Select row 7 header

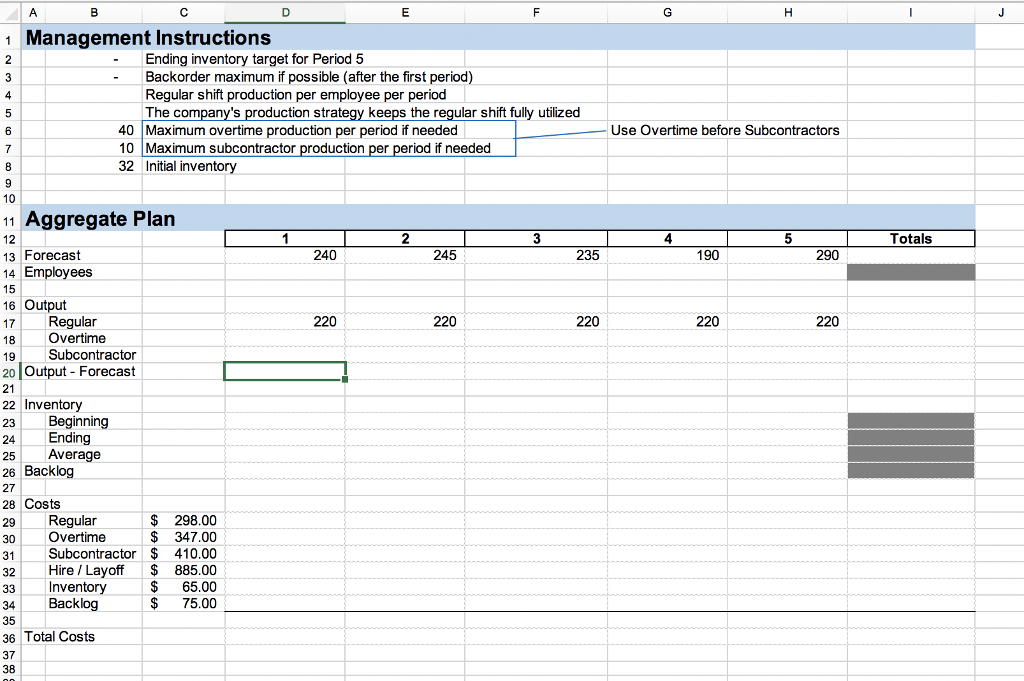[x=9, y=148]
